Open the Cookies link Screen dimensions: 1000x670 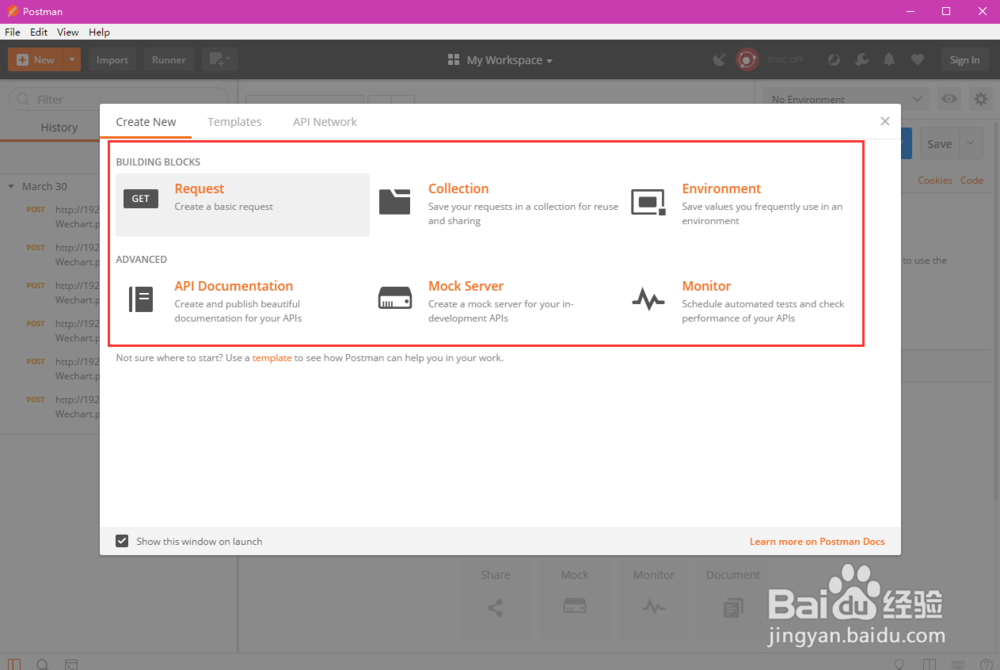[934, 180]
